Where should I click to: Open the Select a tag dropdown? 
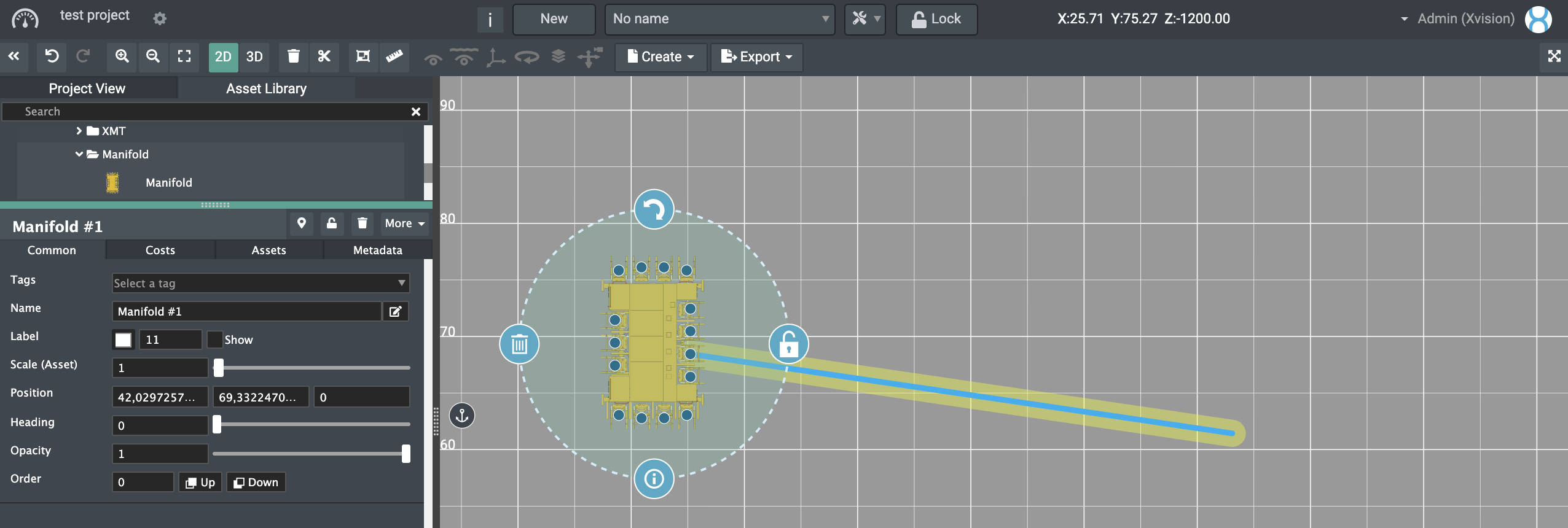[261, 283]
